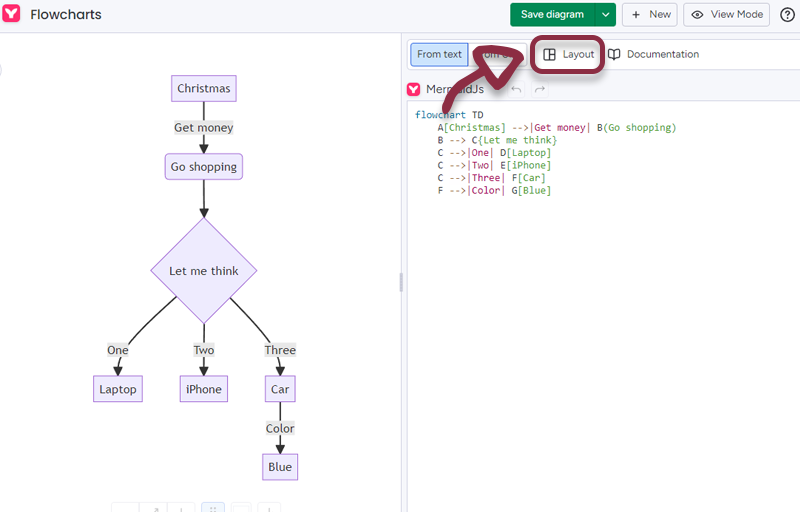Click the redo arrow in the editor
The image size is (800, 512).
coord(540,90)
